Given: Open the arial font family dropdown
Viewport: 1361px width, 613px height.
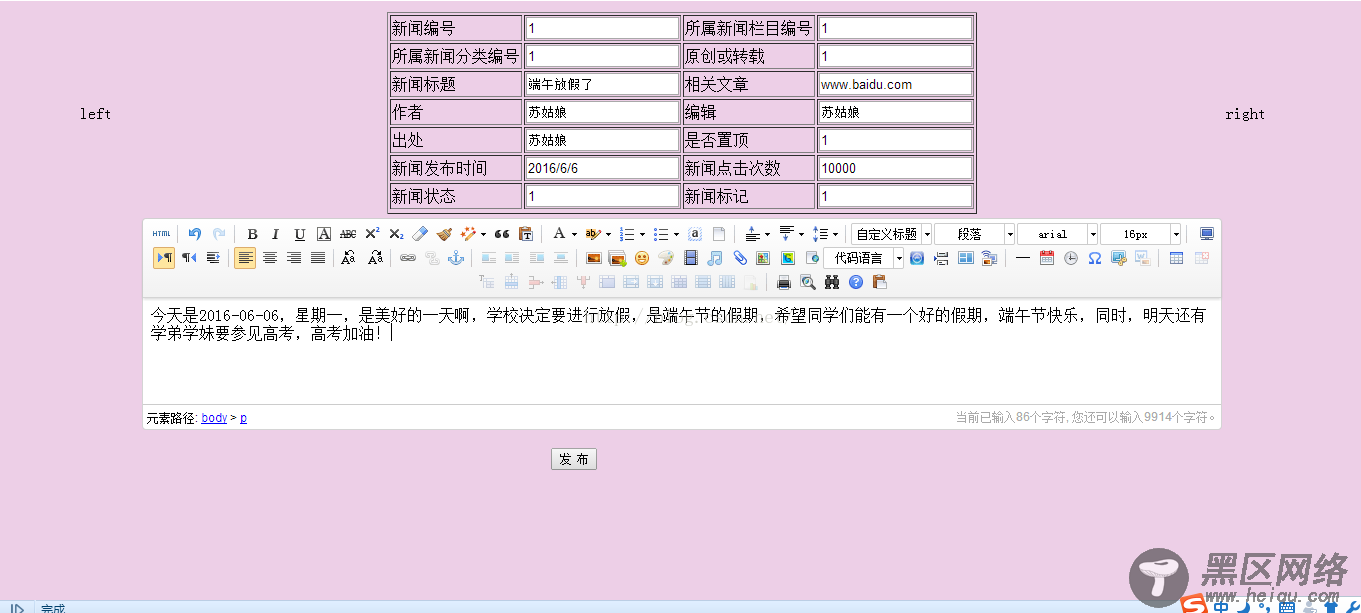Looking at the screenshot, I should (1057, 234).
